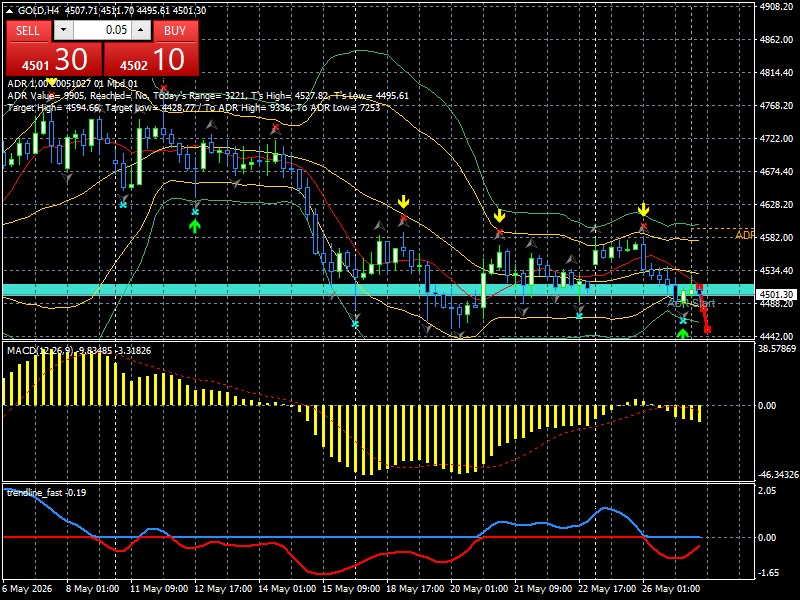Viewport: 800px width, 600px height.
Task: Increase lot volume with up arrow
Action: click(141, 30)
